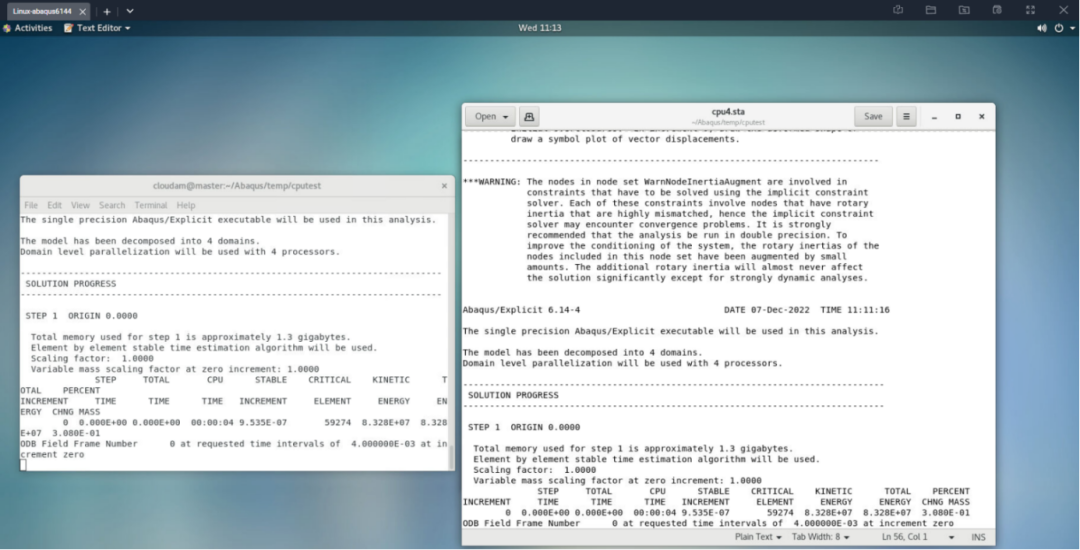Click 'PERCENT CHNG MASS' column header in editor

tap(946, 496)
